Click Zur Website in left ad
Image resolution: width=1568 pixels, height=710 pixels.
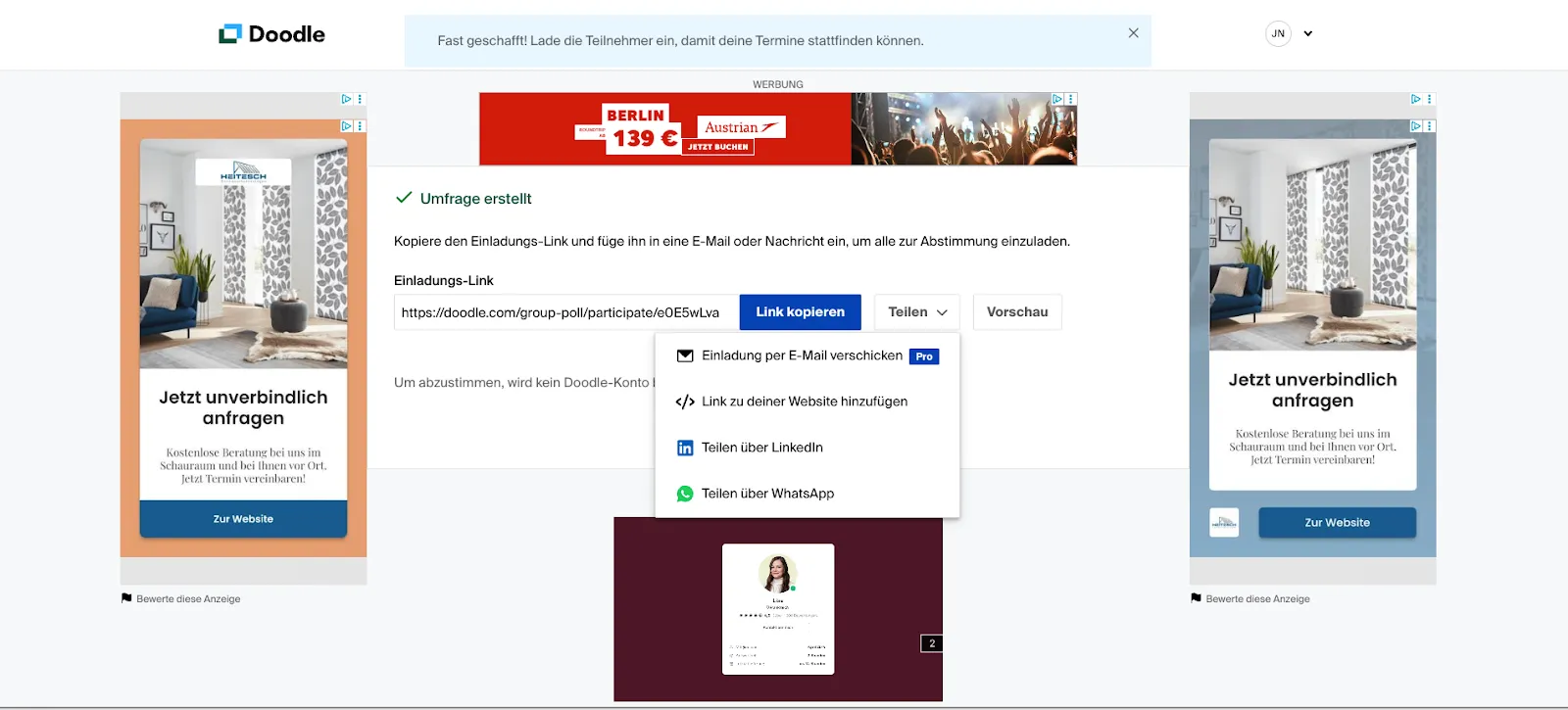243,519
